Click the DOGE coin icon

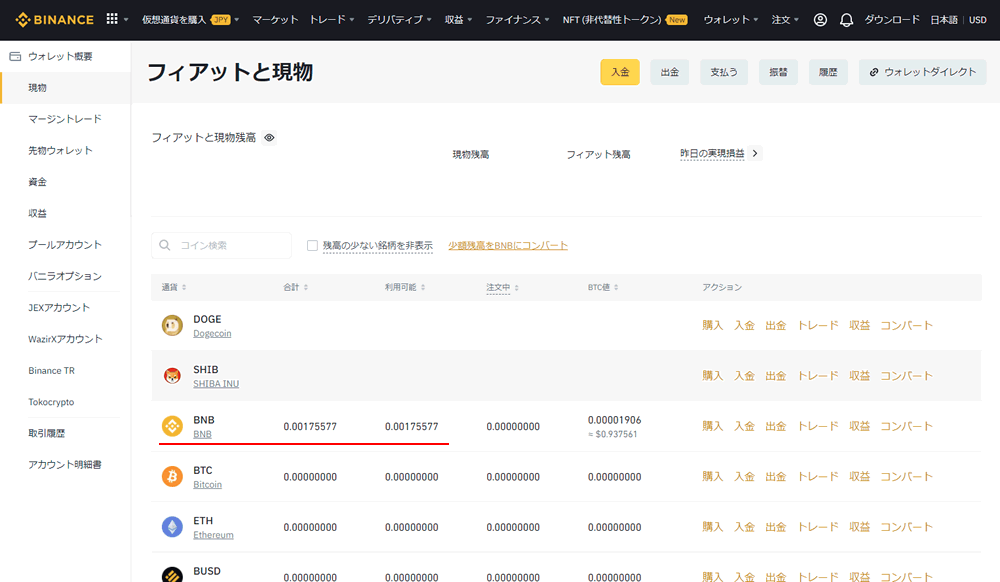[x=172, y=325]
